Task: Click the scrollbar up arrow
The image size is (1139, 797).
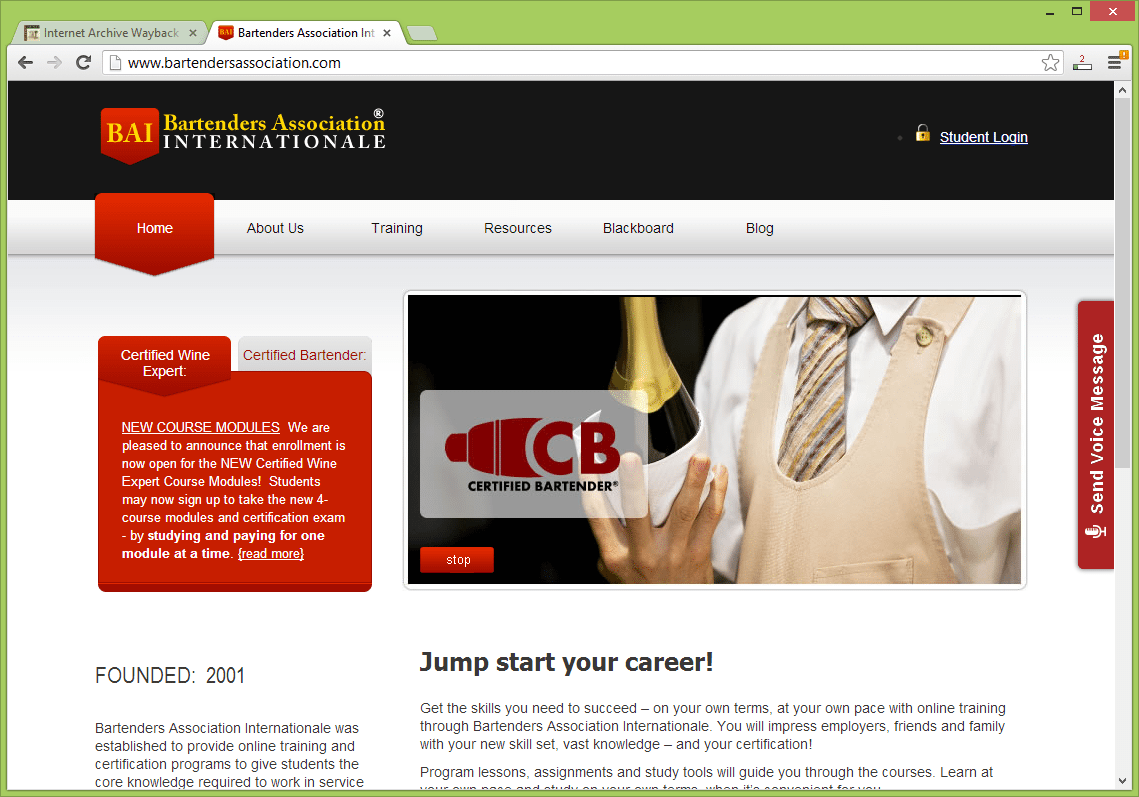Action: point(1123,90)
